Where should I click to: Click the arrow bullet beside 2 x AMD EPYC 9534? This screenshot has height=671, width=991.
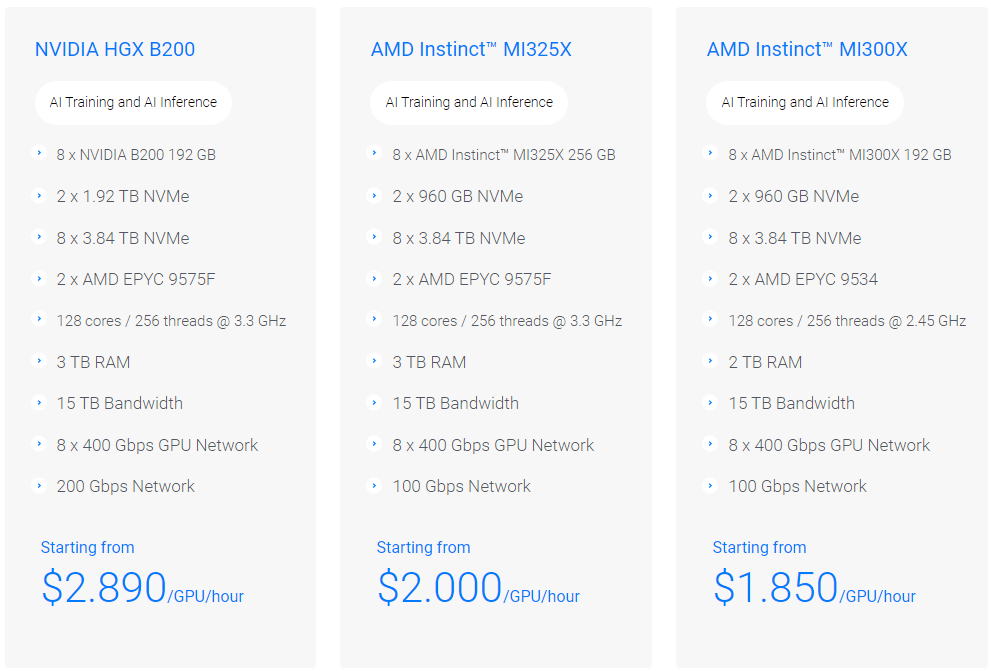[711, 279]
